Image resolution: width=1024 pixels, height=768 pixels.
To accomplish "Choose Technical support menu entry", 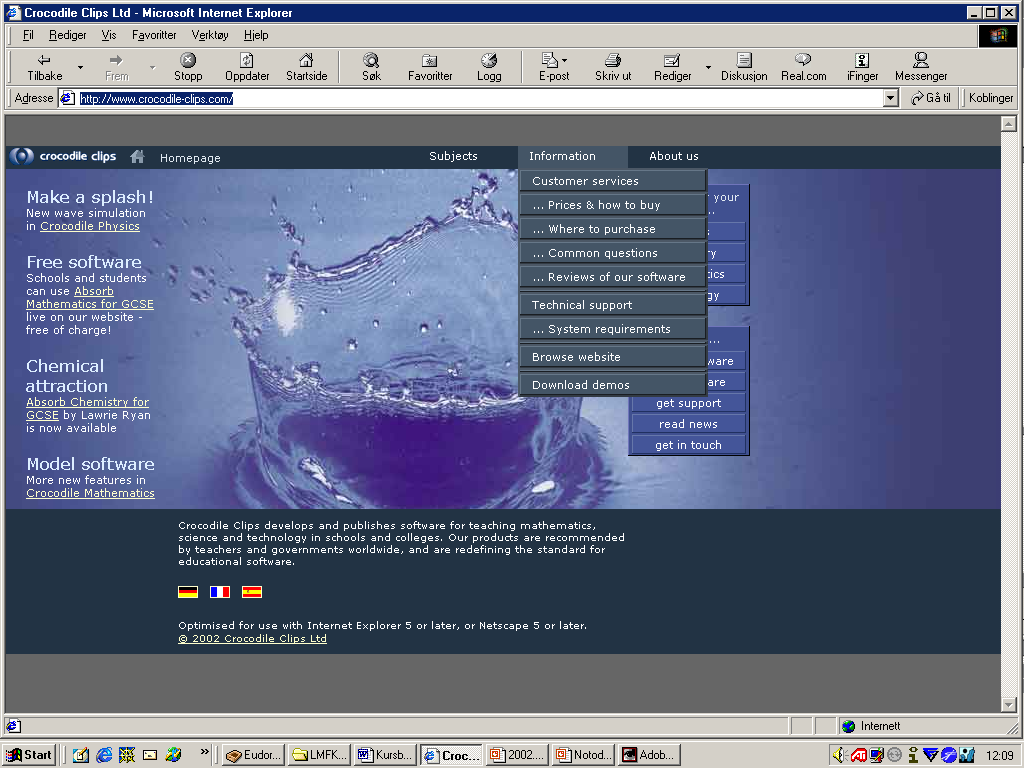I will (582, 305).
